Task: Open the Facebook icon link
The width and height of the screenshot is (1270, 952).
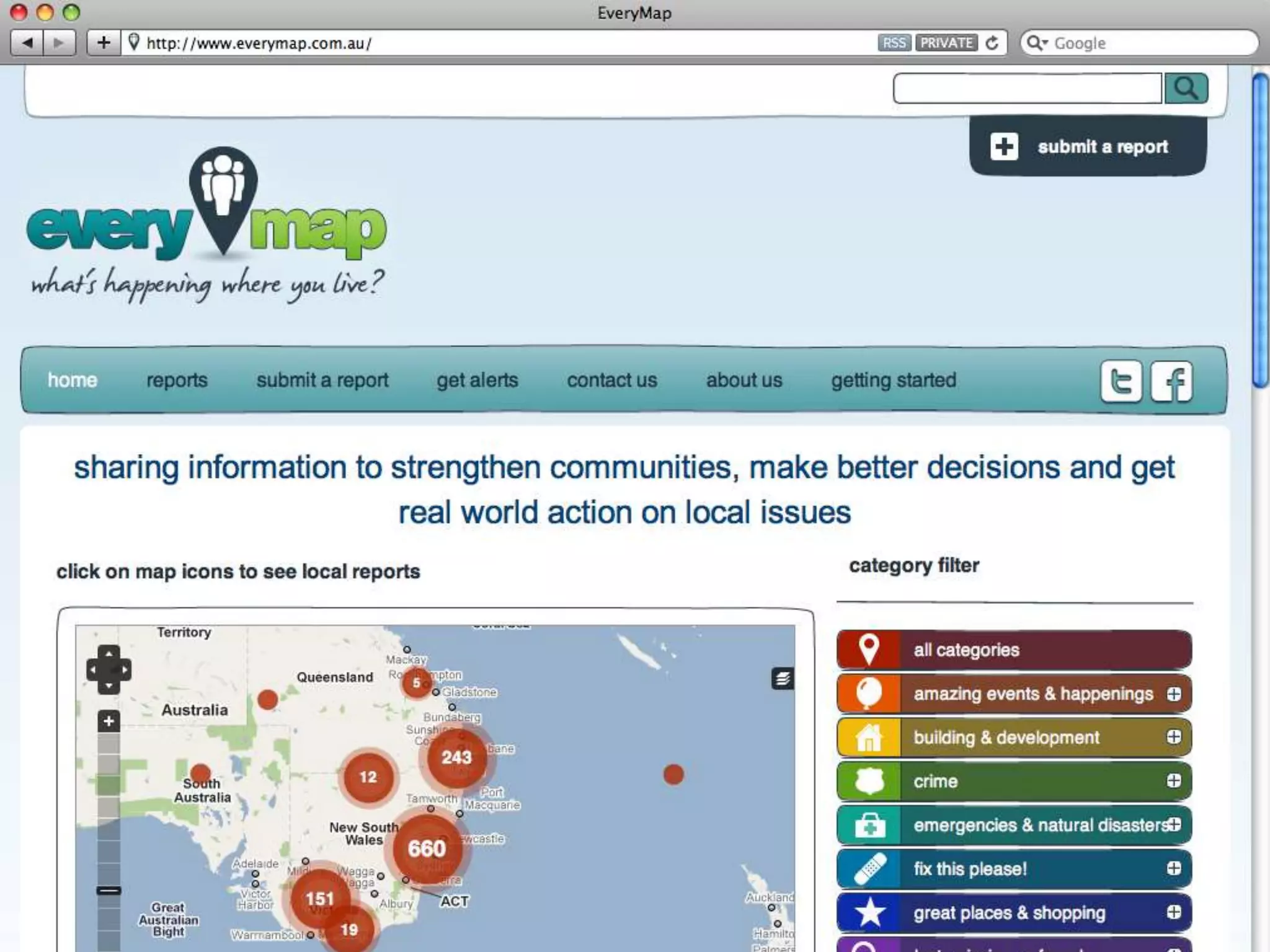Action: point(1171,381)
